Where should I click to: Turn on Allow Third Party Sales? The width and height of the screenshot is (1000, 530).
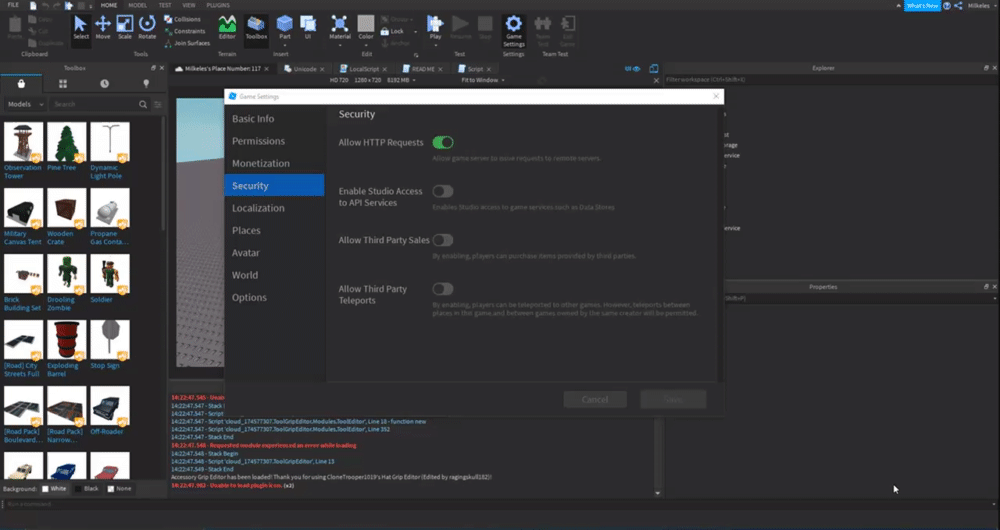click(443, 240)
